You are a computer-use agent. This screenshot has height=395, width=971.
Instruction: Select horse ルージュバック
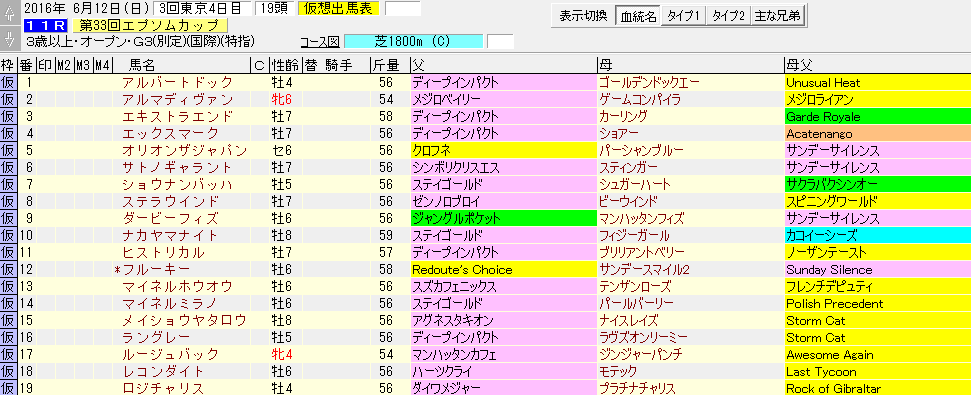(x=170, y=355)
